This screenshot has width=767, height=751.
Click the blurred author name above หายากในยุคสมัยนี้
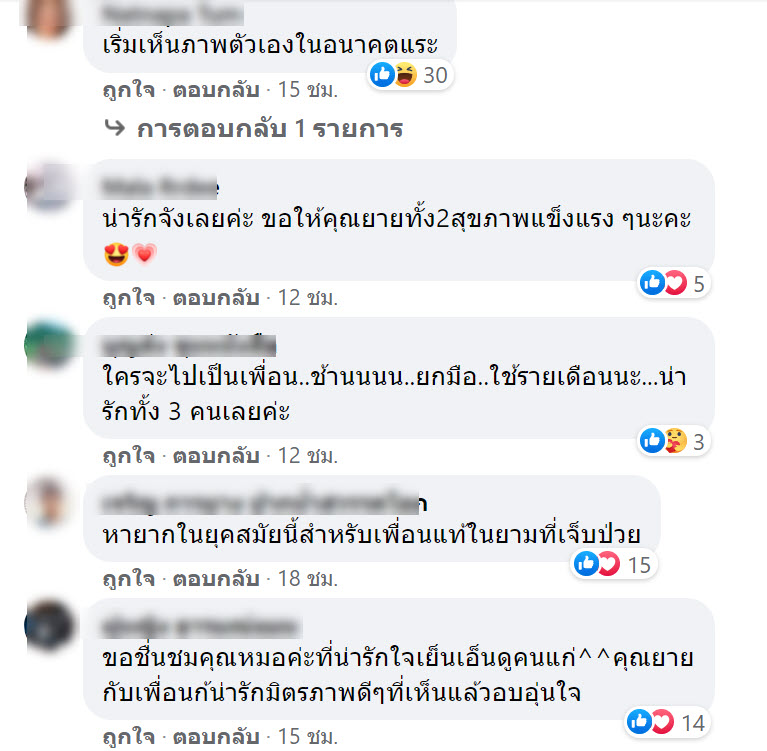click(x=264, y=502)
